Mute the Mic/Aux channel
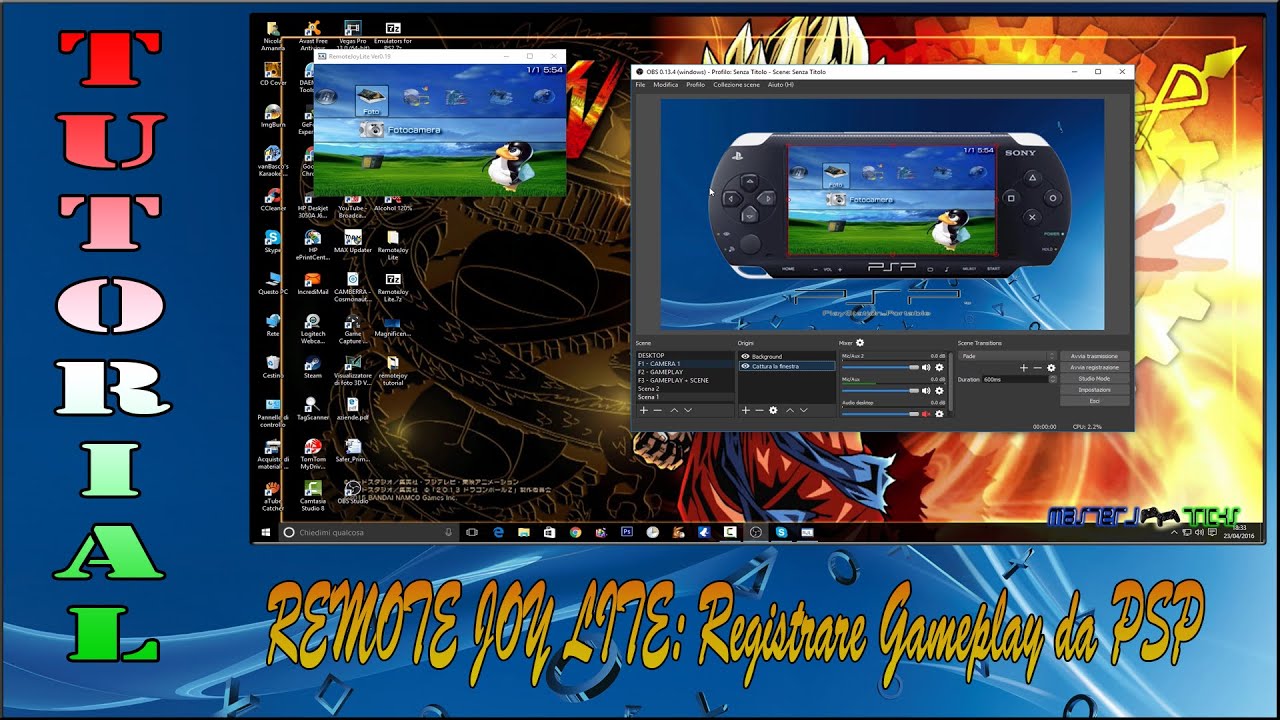The width and height of the screenshot is (1280, 720). 926,391
